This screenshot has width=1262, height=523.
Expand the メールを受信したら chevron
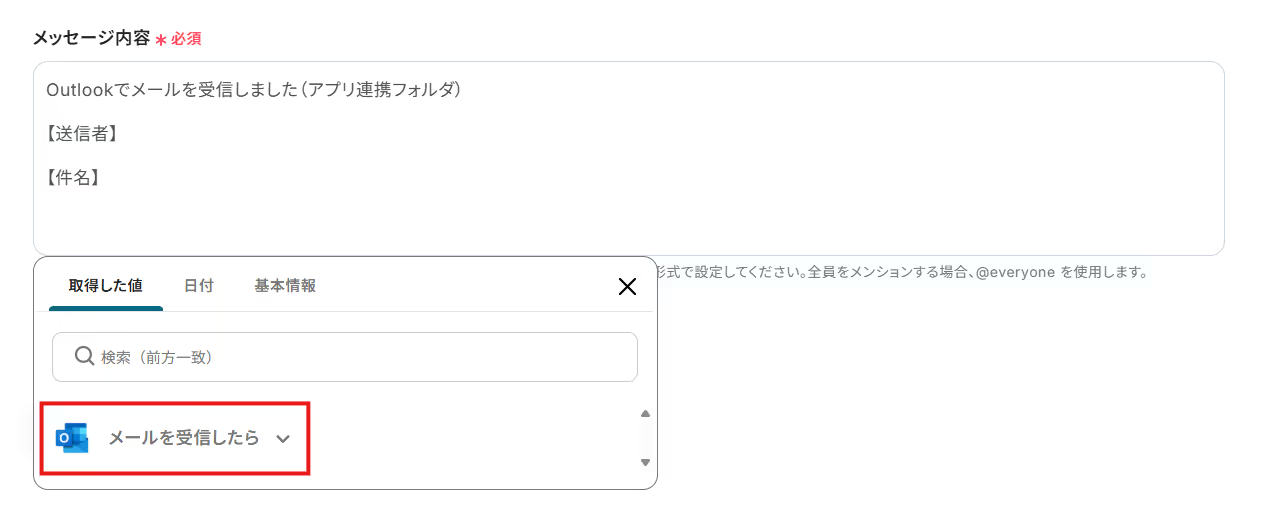[x=283, y=439]
